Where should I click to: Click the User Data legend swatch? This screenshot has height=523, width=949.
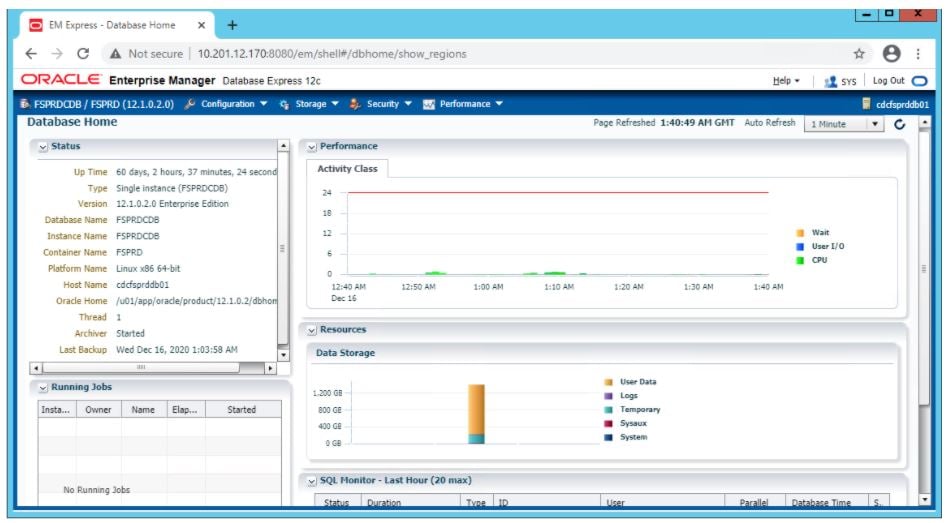click(x=608, y=383)
